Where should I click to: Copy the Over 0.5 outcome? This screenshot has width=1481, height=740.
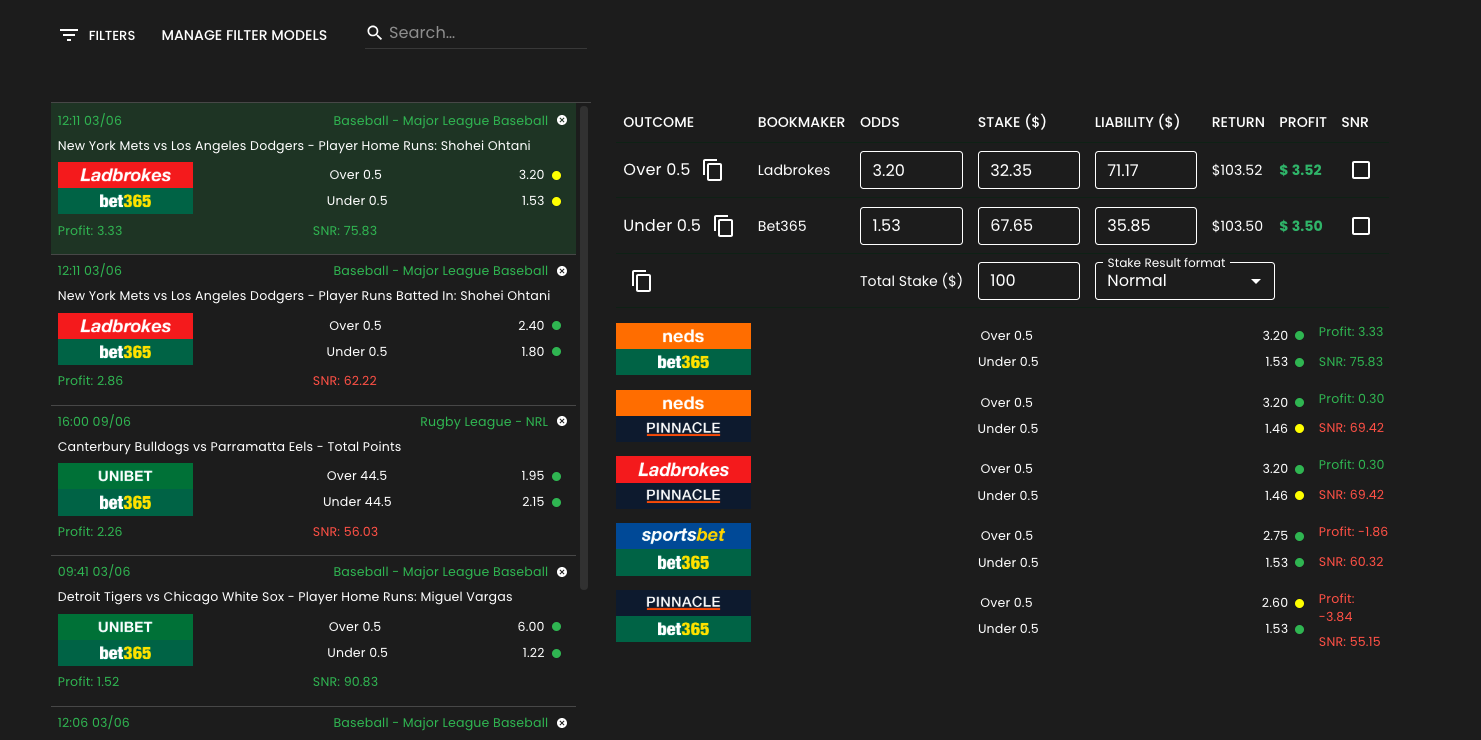click(x=713, y=170)
